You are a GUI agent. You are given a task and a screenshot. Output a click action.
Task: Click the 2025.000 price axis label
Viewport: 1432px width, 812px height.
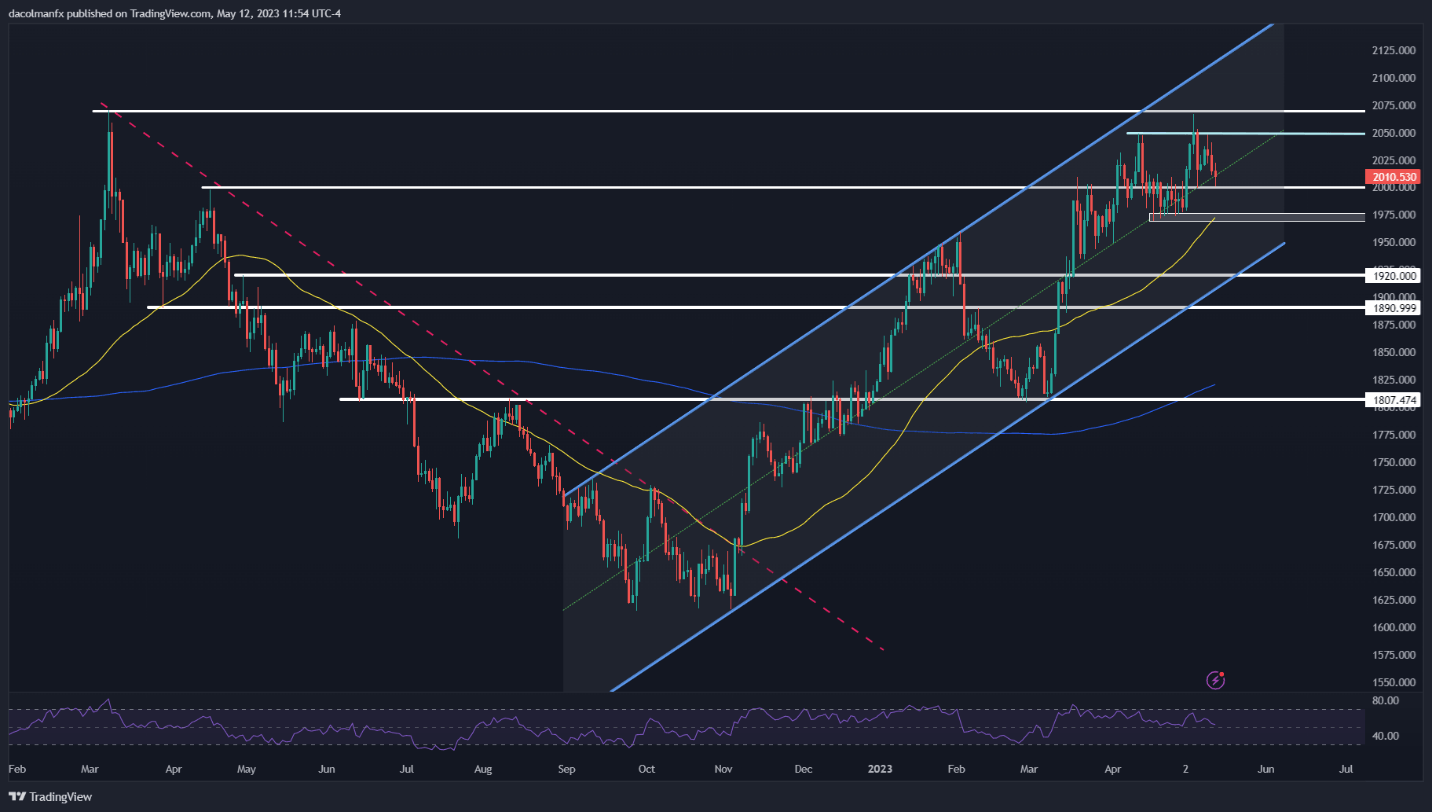pyautogui.click(x=1396, y=160)
